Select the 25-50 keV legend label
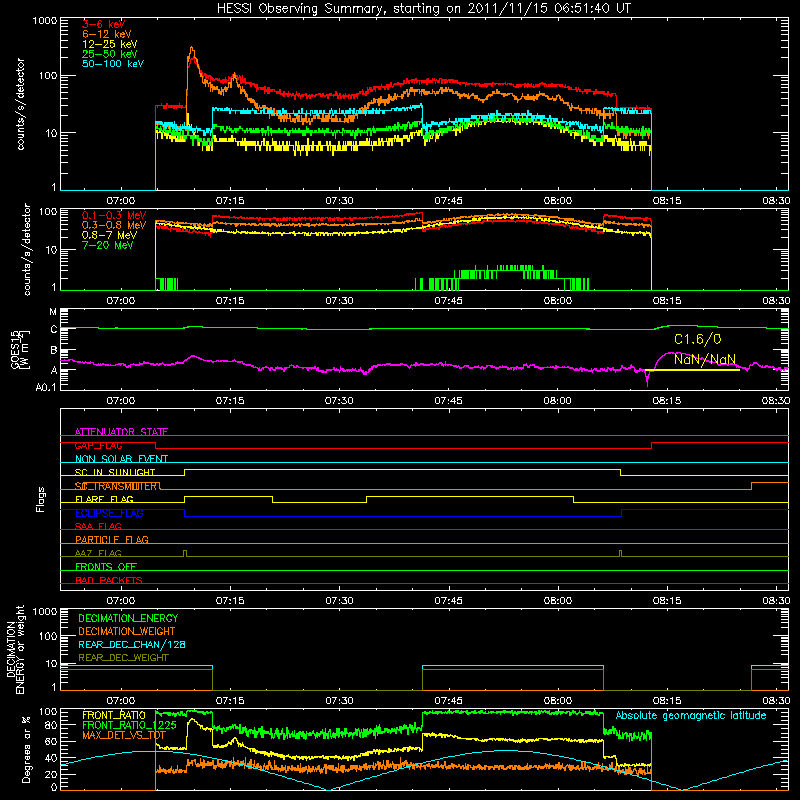 pos(110,54)
